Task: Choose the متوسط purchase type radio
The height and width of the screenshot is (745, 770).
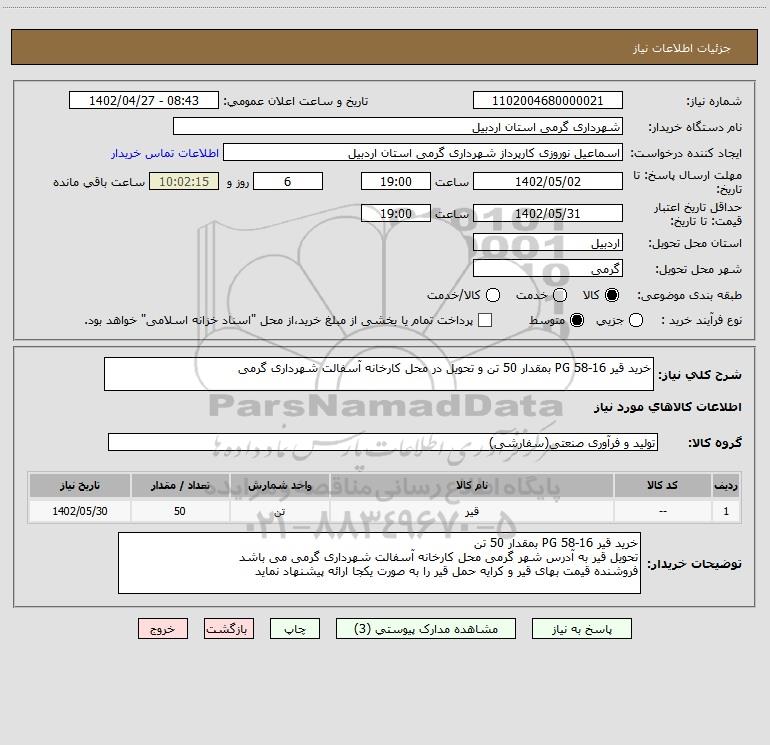Action: [x=577, y=321]
